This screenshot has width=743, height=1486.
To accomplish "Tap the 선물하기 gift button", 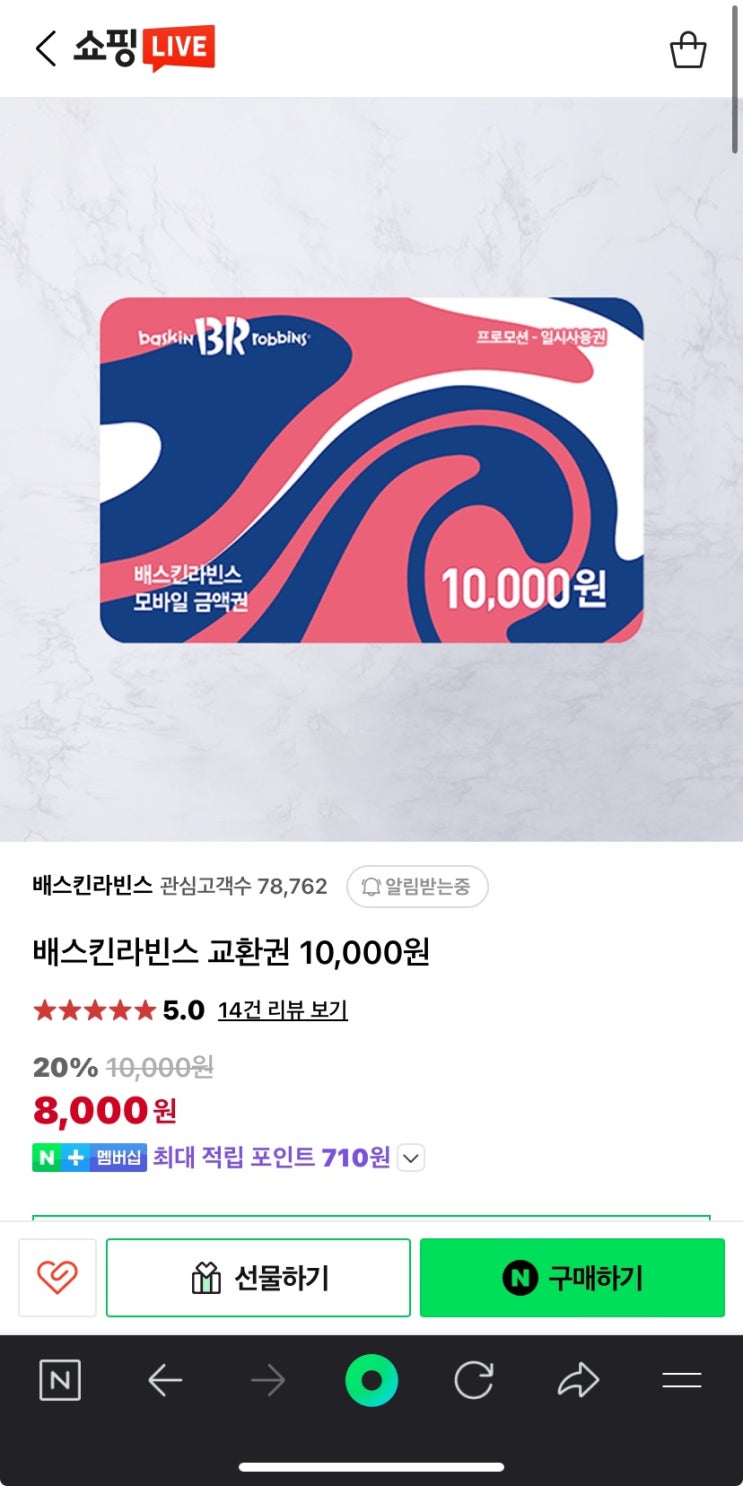I will point(258,1277).
